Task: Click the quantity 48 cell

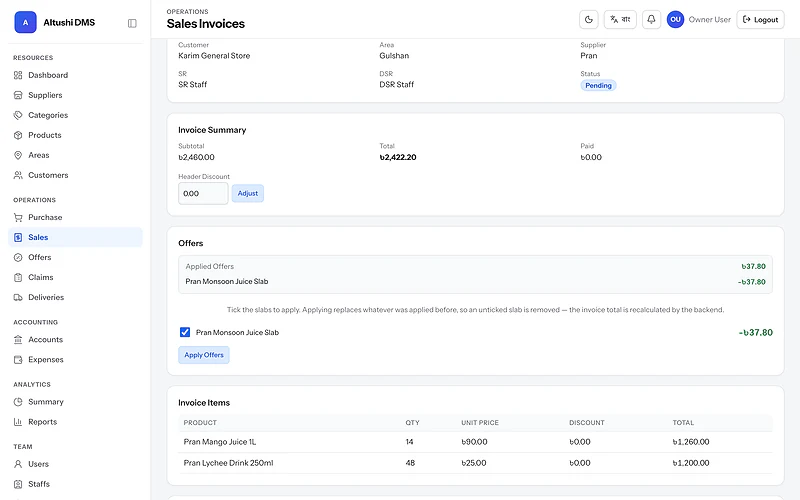Action: 410,463
